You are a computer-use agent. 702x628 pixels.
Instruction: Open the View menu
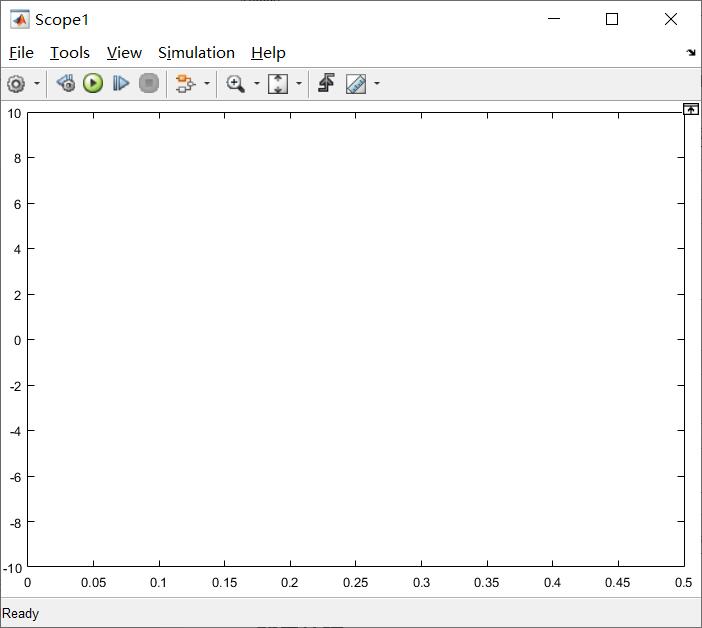[x=124, y=53]
